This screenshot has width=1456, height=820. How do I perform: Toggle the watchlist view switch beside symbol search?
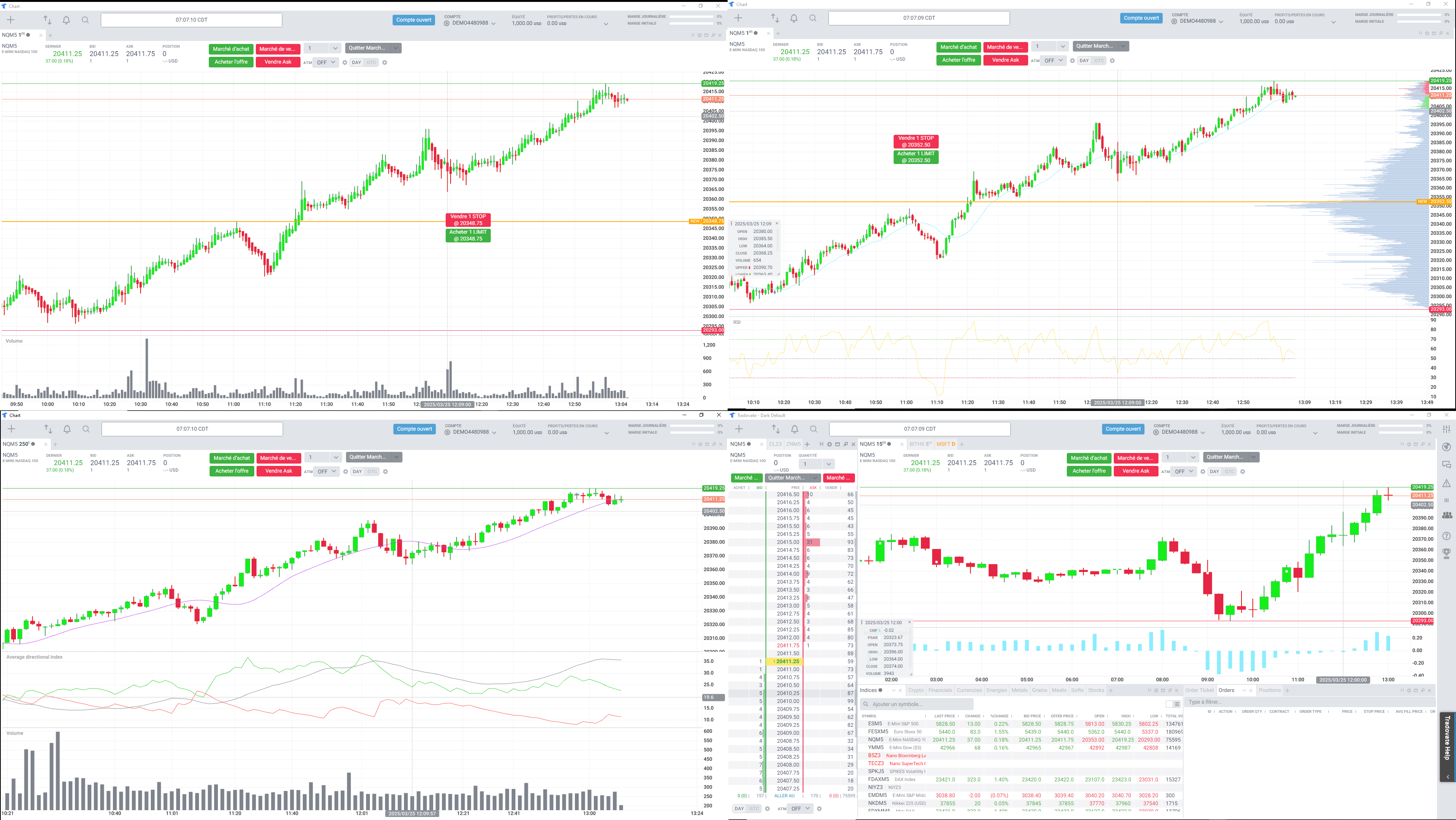tap(1173, 704)
